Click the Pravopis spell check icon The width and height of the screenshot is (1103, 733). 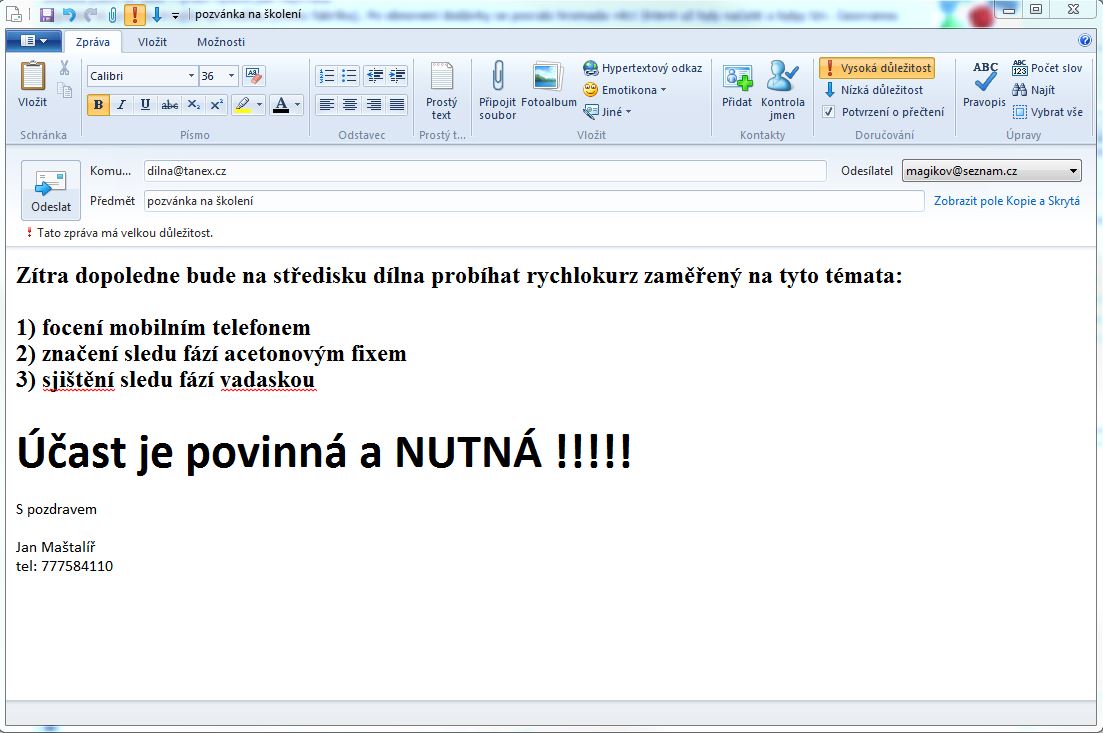[984, 78]
